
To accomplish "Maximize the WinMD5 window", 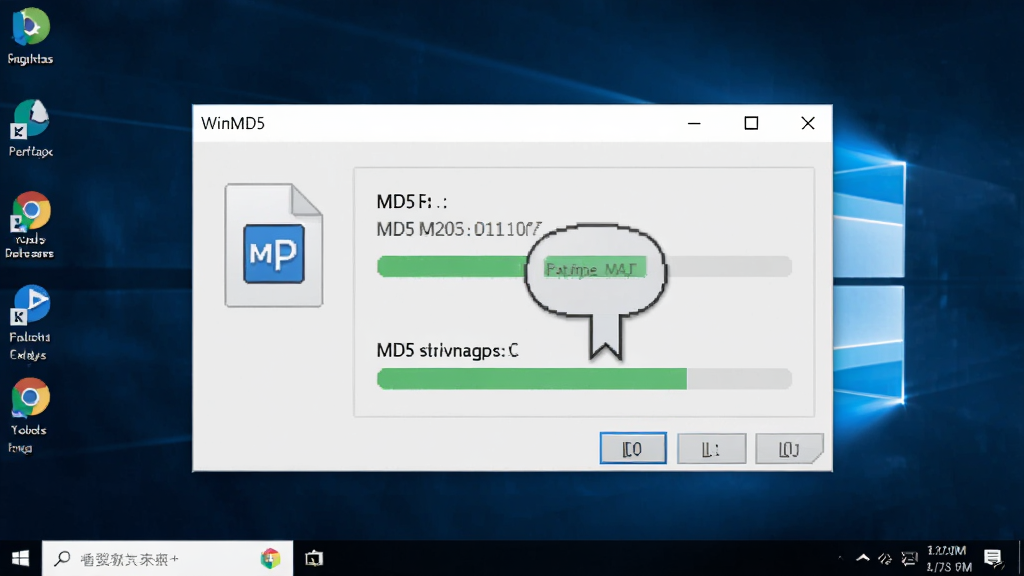I will [x=751, y=123].
